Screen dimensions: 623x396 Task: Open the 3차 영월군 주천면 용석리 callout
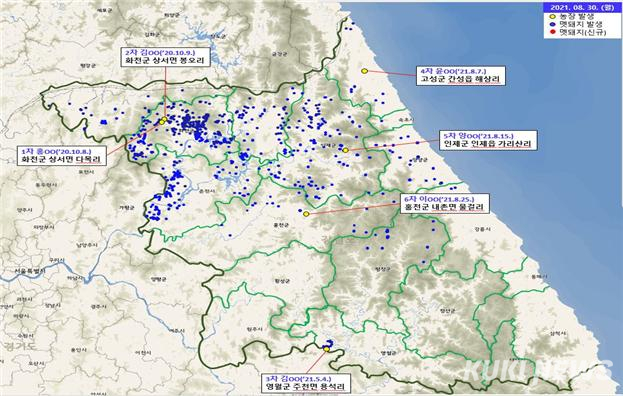306,383
